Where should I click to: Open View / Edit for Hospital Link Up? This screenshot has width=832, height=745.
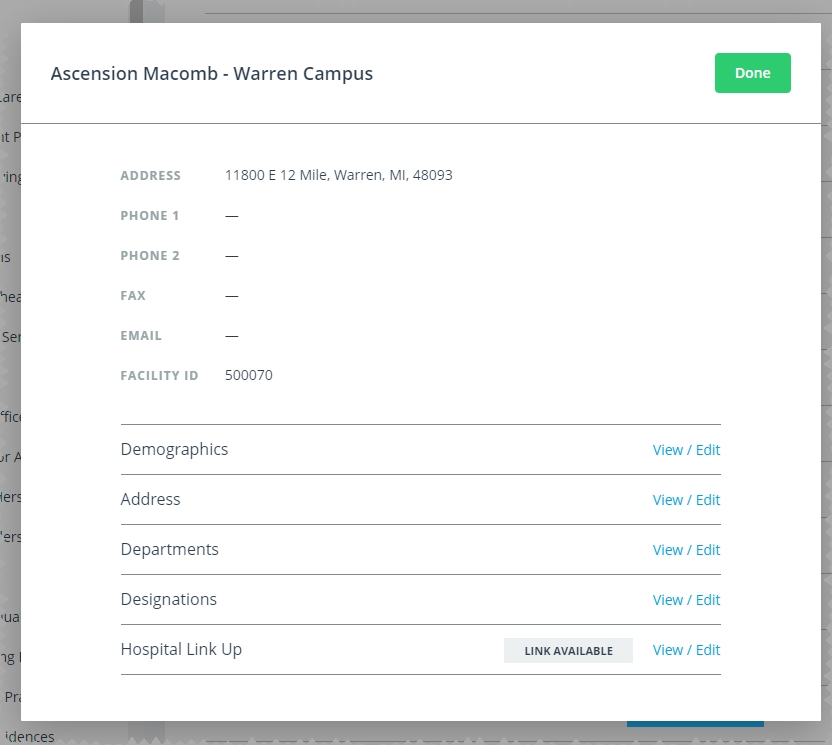tap(686, 650)
